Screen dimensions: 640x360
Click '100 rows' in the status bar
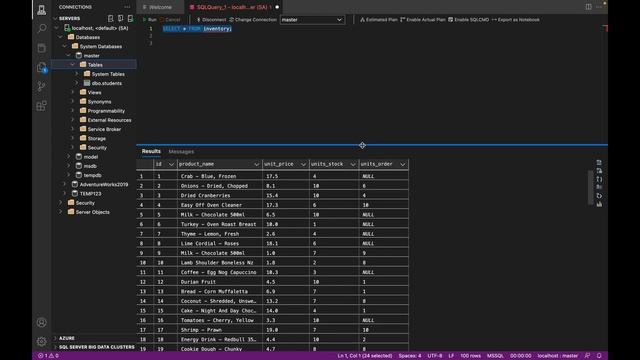click(x=471, y=356)
